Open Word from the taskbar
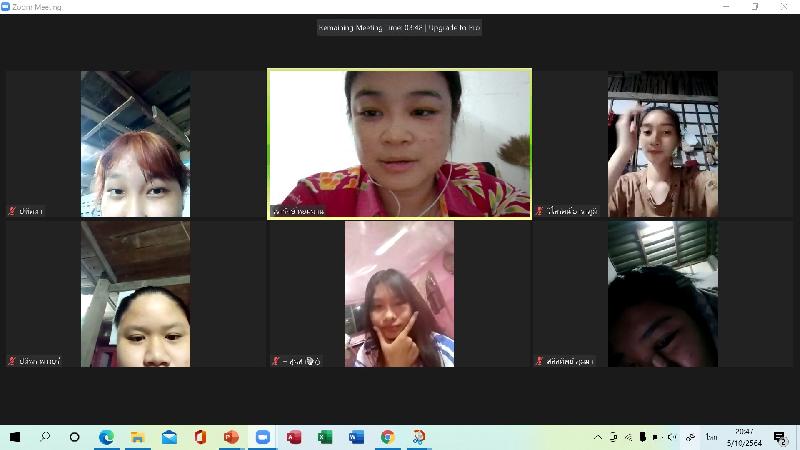This screenshot has width=800, height=450. click(x=356, y=437)
